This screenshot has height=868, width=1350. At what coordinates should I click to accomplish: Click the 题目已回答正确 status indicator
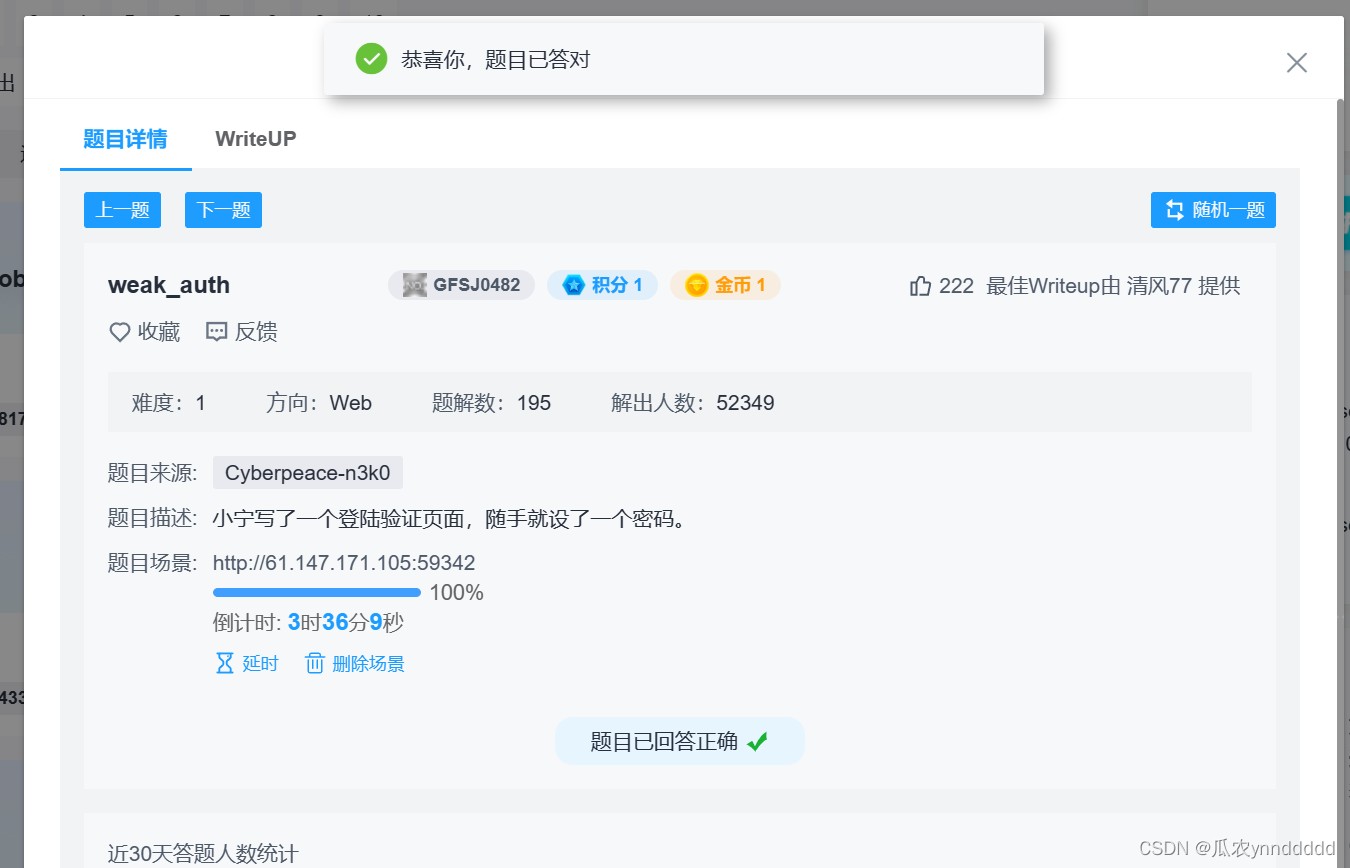[679, 741]
